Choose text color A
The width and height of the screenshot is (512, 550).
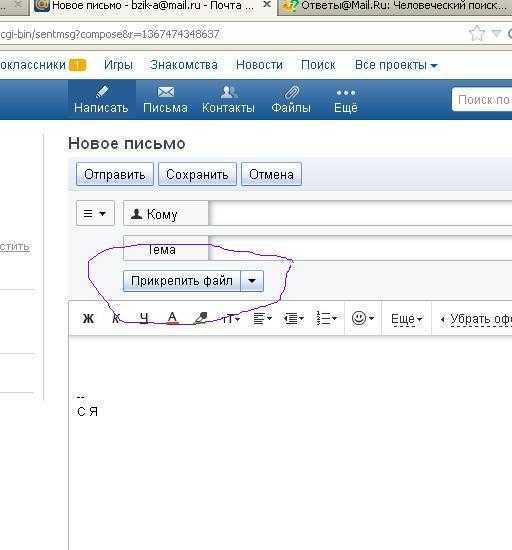click(x=172, y=318)
